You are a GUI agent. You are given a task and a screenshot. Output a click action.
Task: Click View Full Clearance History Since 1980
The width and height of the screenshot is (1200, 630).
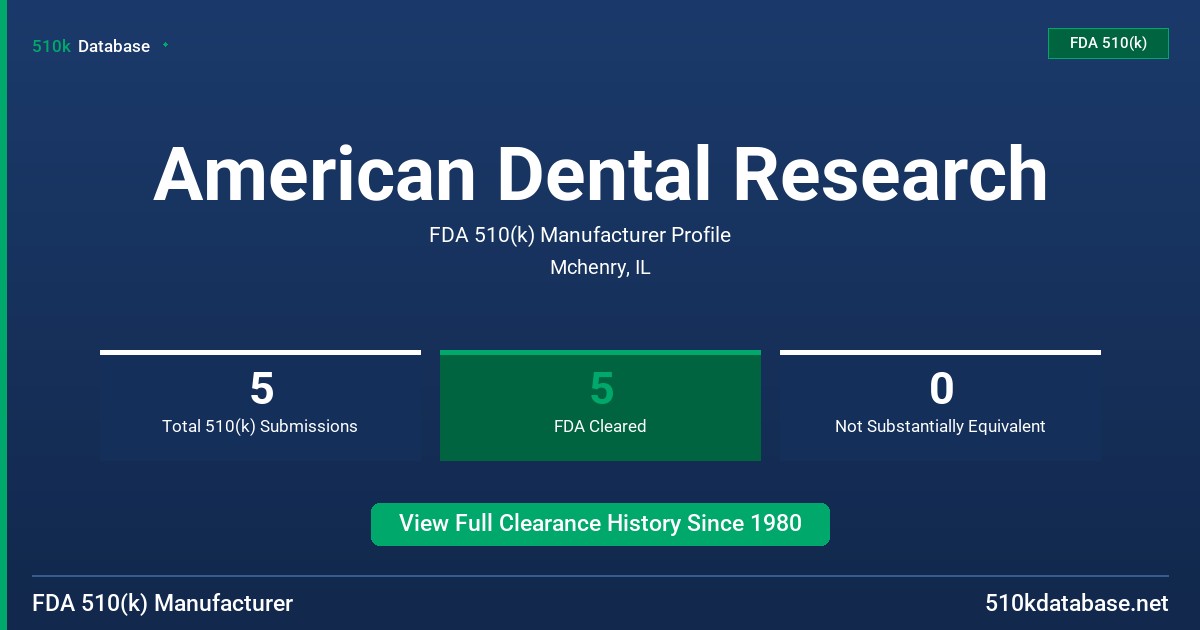click(600, 524)
